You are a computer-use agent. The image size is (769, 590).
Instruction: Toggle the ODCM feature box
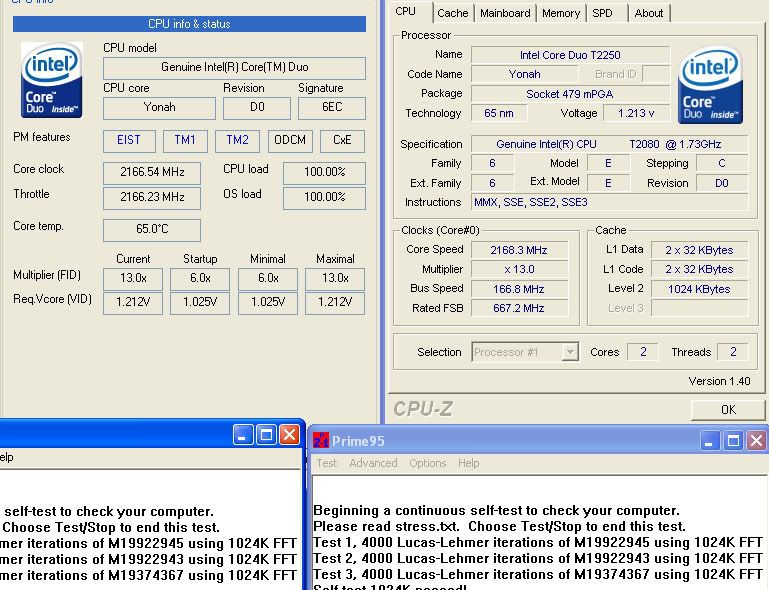point(290,141)
